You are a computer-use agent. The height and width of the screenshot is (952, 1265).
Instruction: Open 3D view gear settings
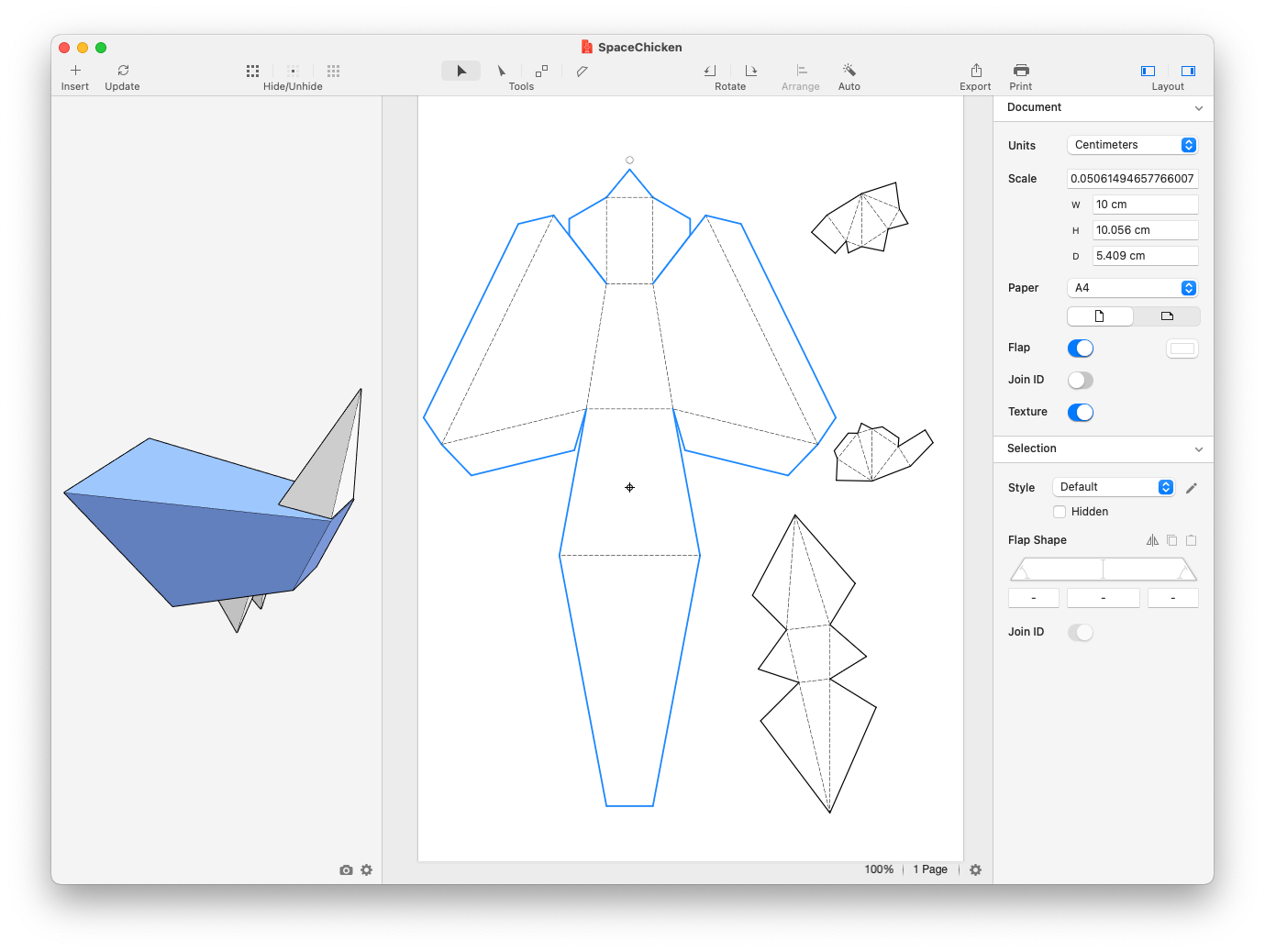click(x=367, y=869)
